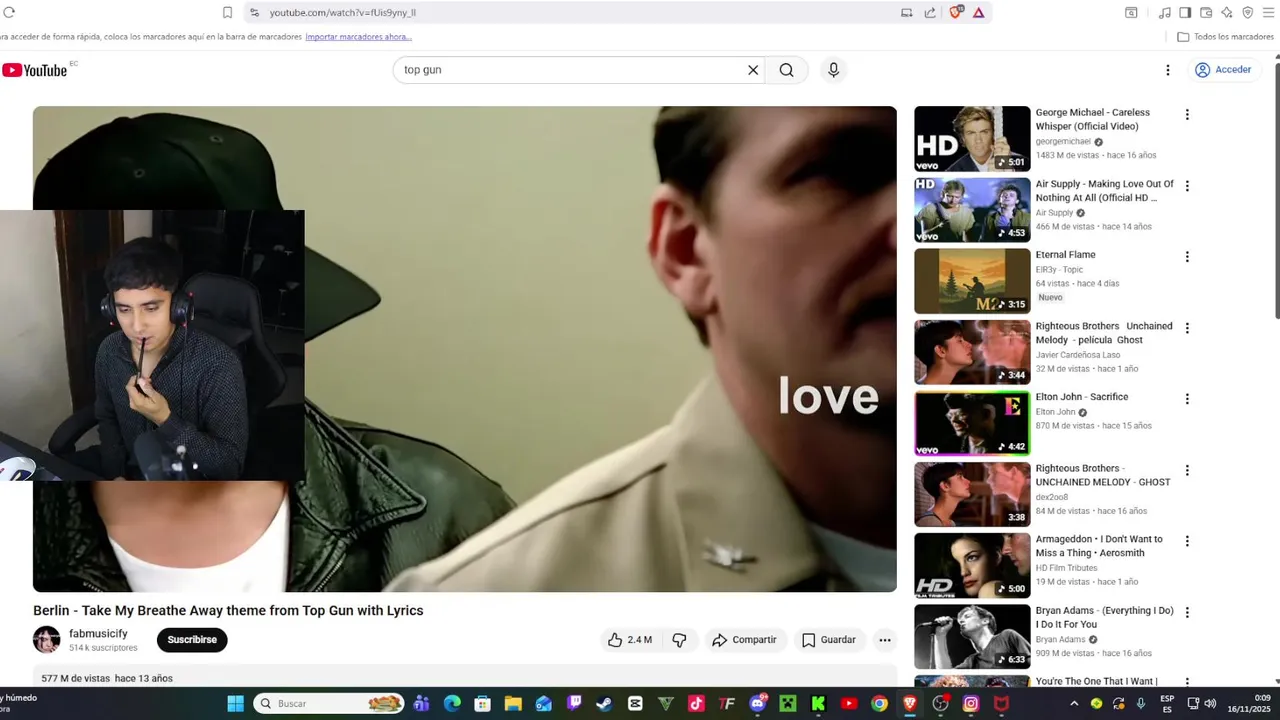Open the 'Todos los marcadores' bookmarks folder
Viewport: 1280px width, 720px height.
pos(1225,37)
